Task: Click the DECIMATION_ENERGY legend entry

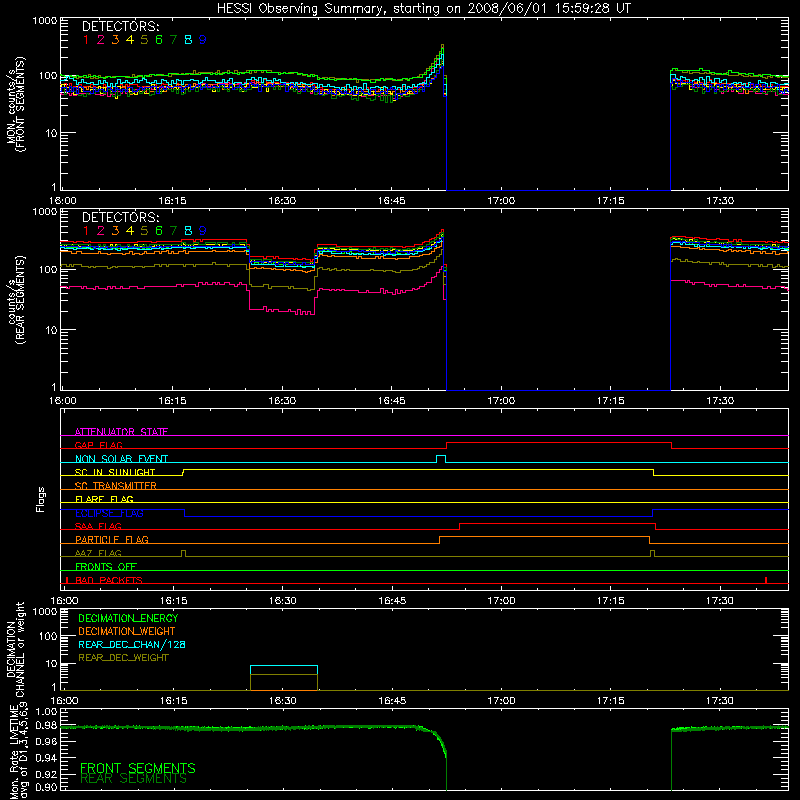Action: [x=128, y=618]
